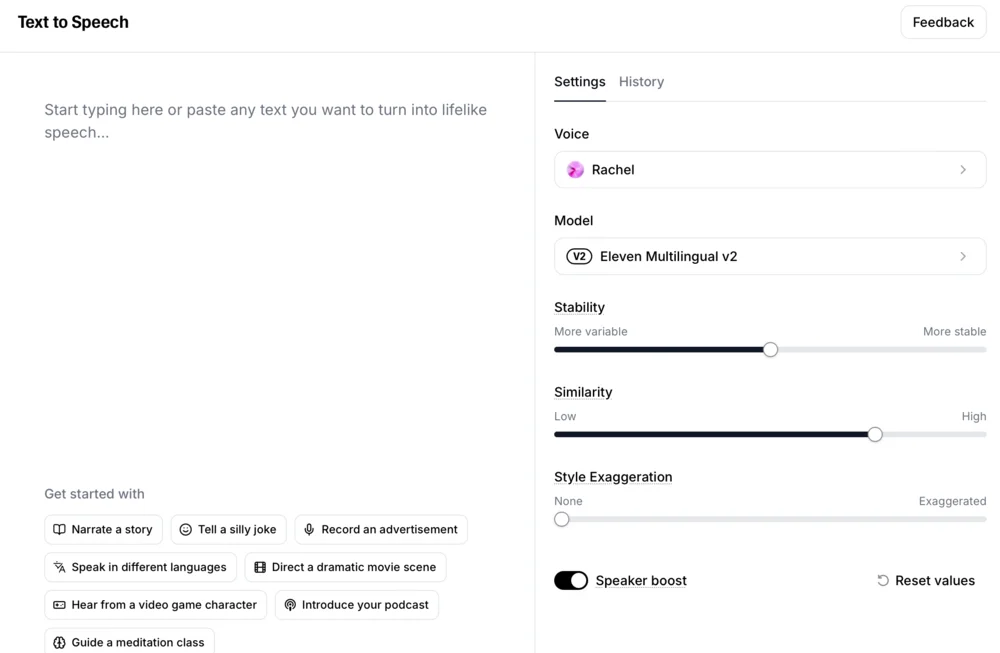The width and height of the screenshot is (1000, 653).
Task: Open the Feedback button
Action: pyautogui.click(x=943, y=22)
